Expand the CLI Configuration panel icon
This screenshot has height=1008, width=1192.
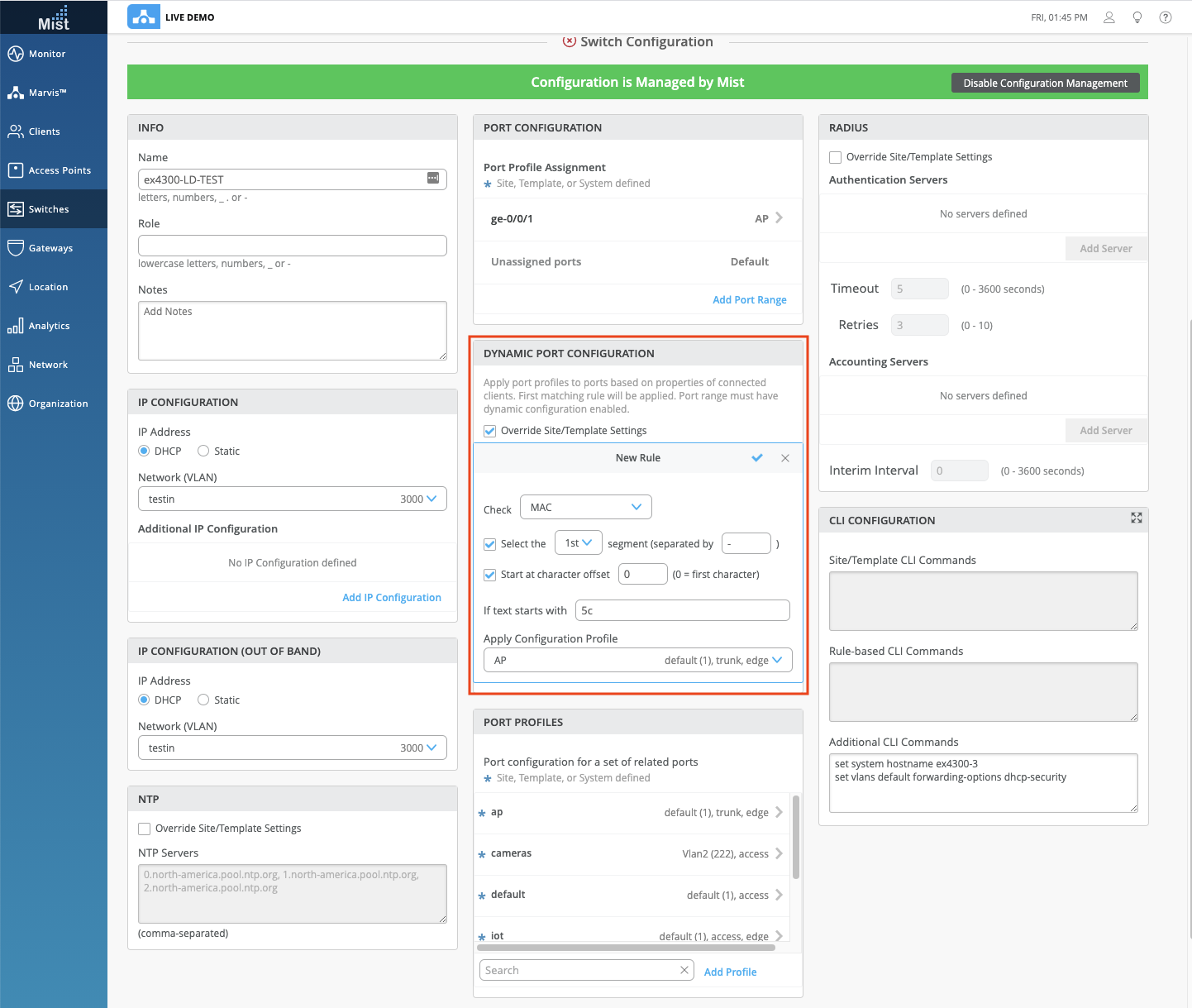tap(1137, 518)
